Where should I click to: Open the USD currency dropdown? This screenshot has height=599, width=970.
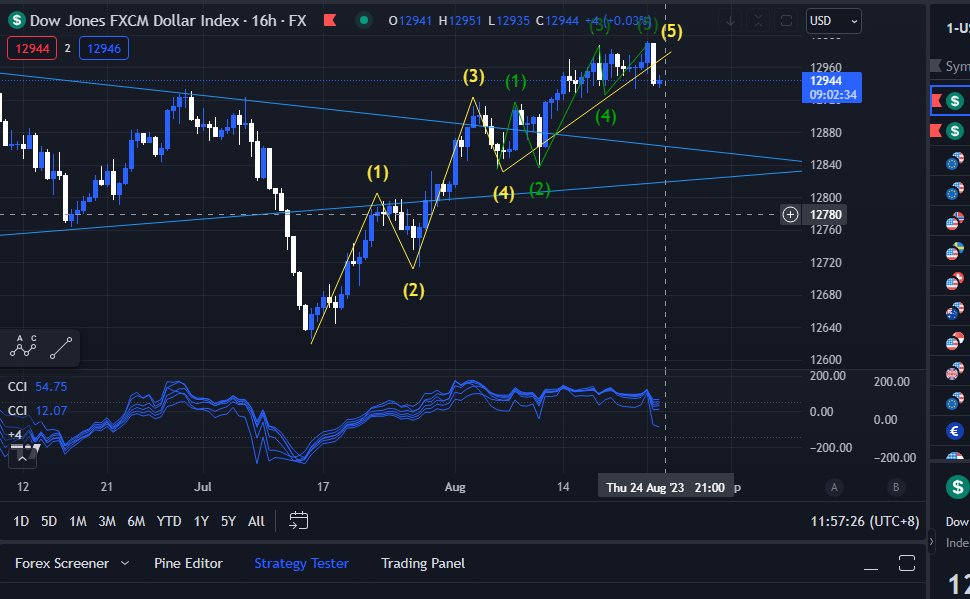(x=833, y=21)
